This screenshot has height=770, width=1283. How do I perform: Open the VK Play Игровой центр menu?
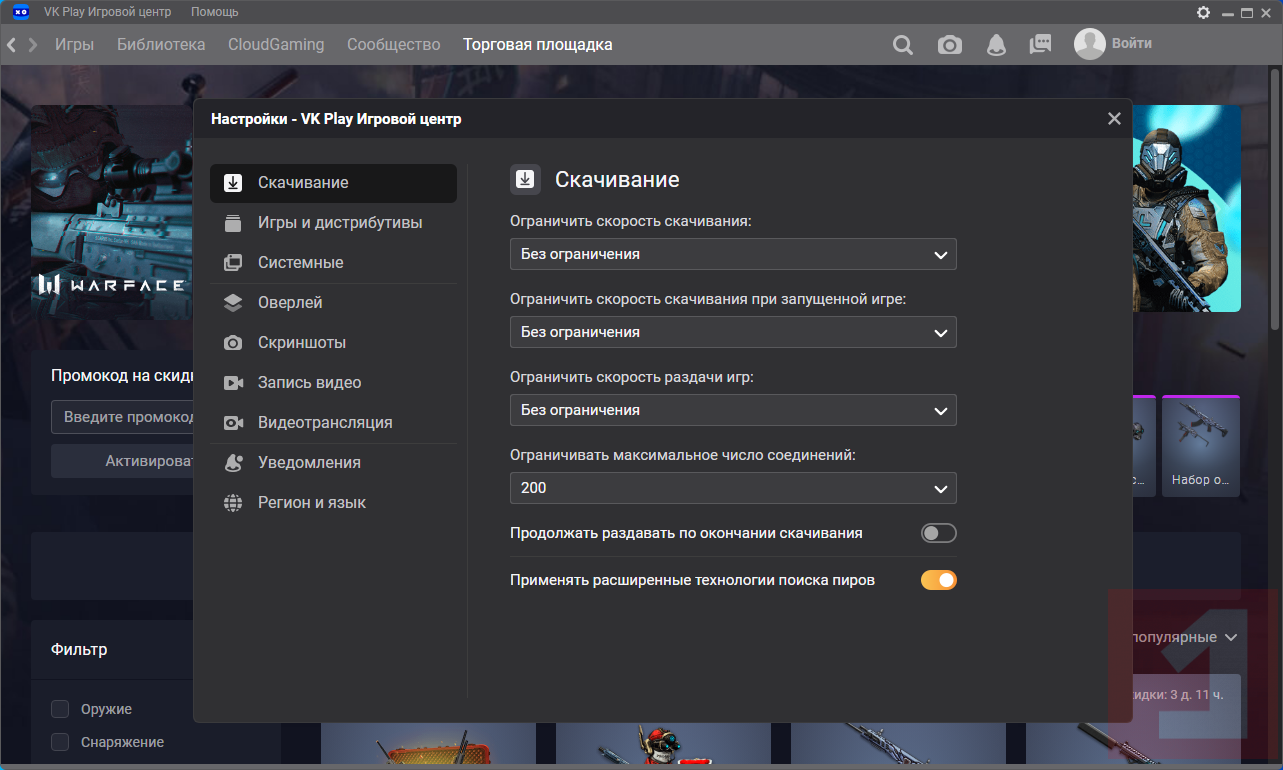[108, 12]
